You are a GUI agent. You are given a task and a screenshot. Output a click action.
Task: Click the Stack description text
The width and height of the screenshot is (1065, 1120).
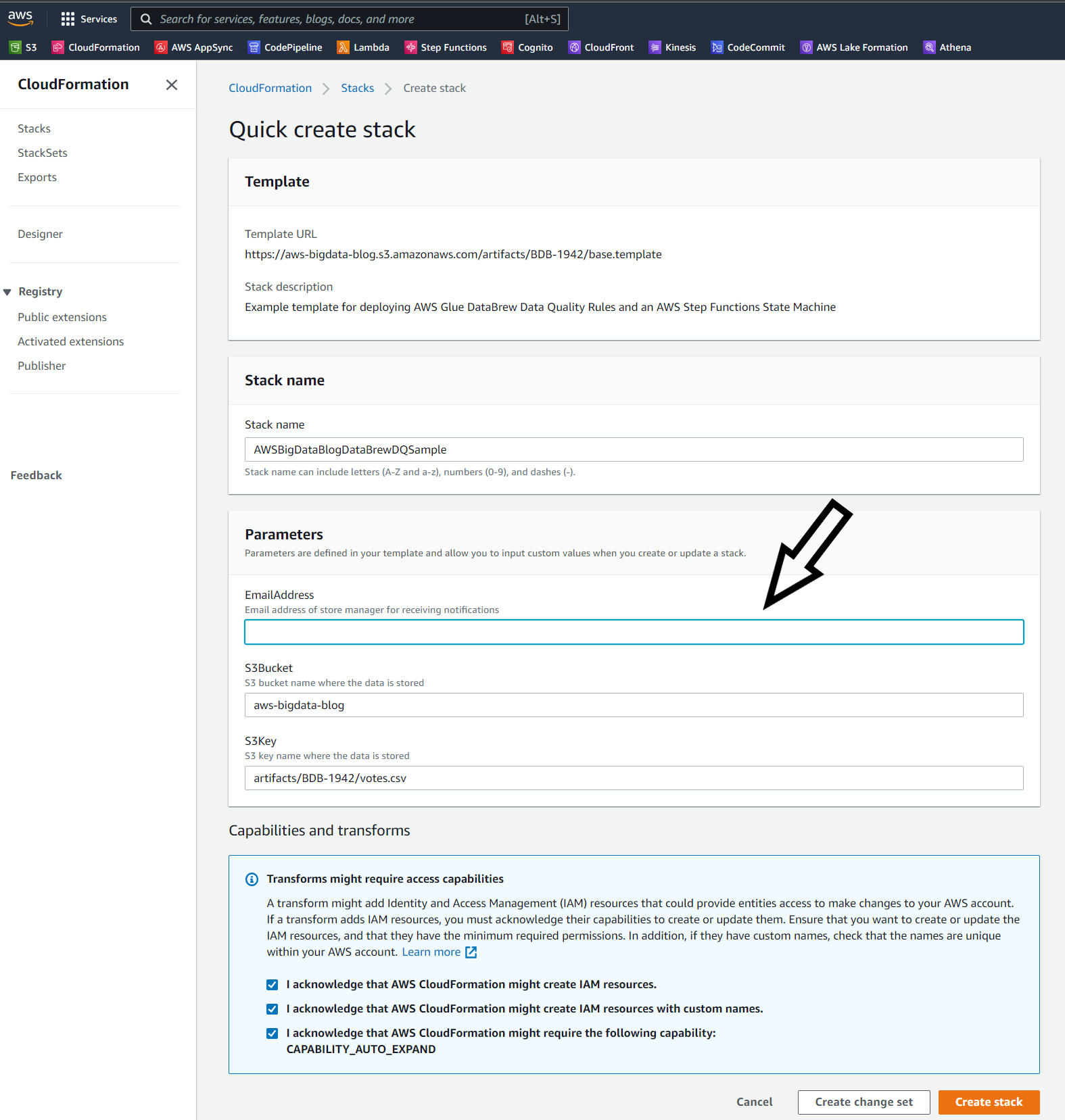[x=540, y=307]
